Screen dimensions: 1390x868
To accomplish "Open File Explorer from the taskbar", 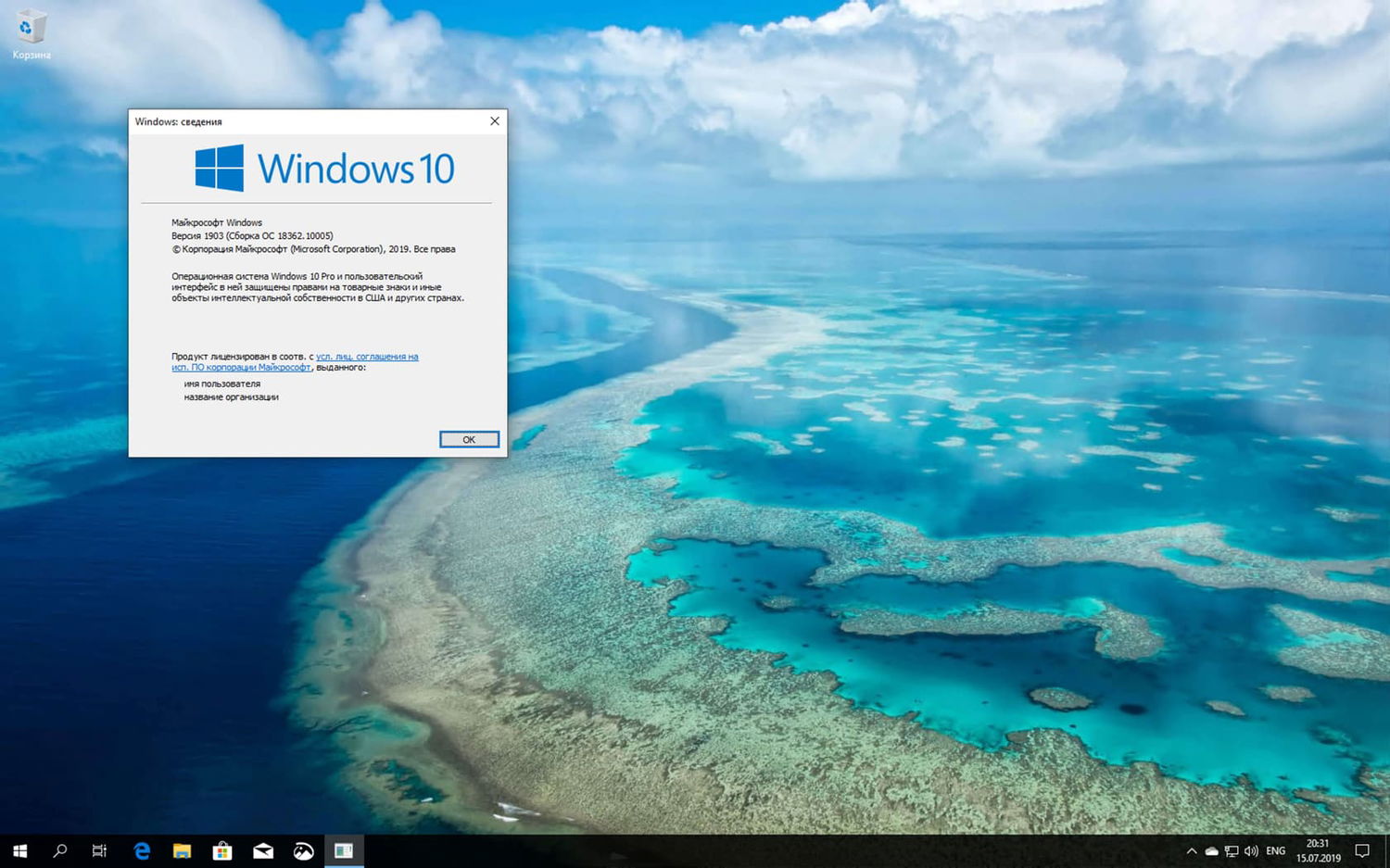I will pyautogui.click(x=182, y=850).
